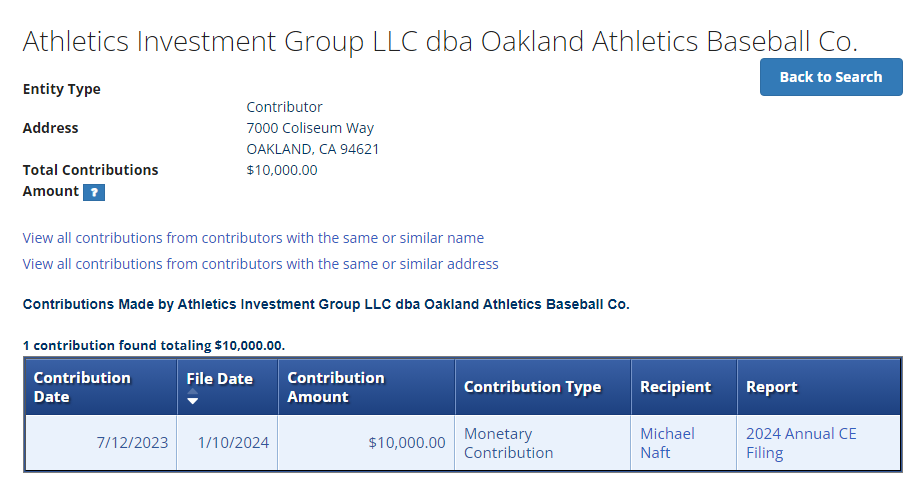
Task: Click the Contribution Type column header
Action: pyautogui.click(x=532, y=387)
